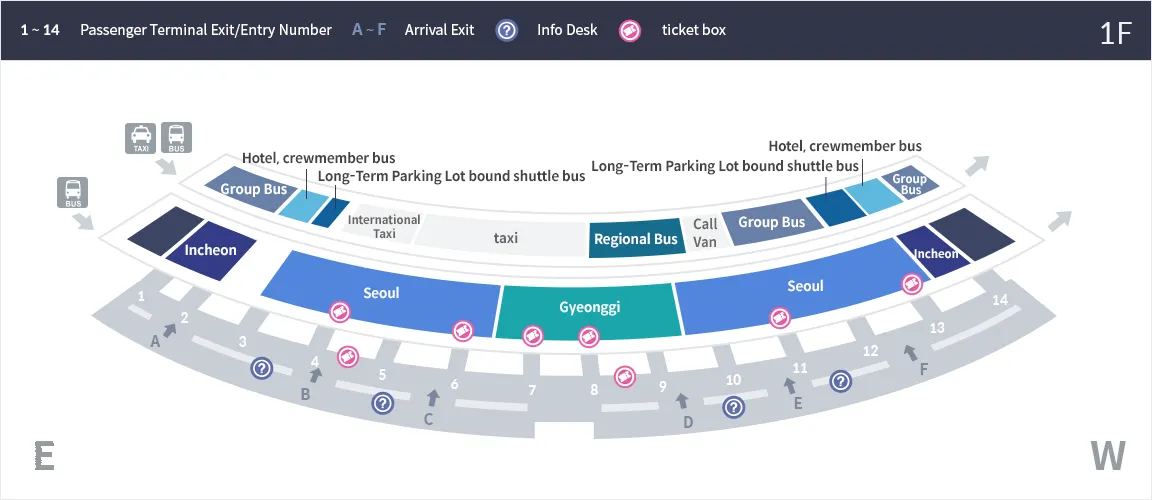The image size is (1152, 500).
Task: Click the Regional Bus area
Action: (x=636, y=238)
